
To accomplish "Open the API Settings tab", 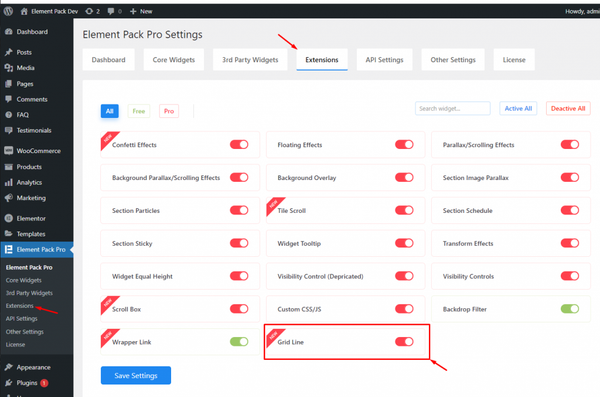I will (x=385, y=60).
